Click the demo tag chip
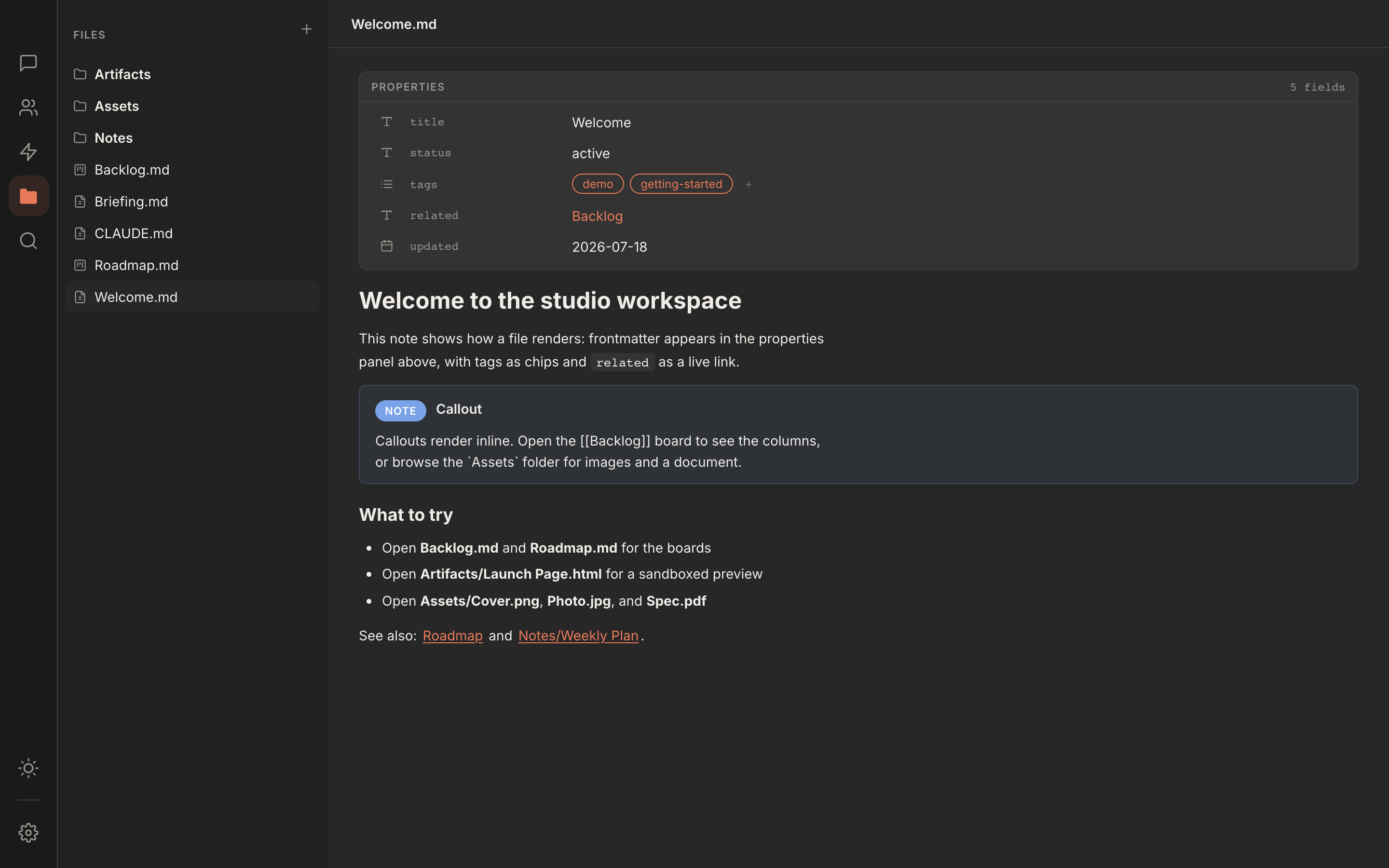Viewport: 1389px width, 868px height. [x=598, y=184]
